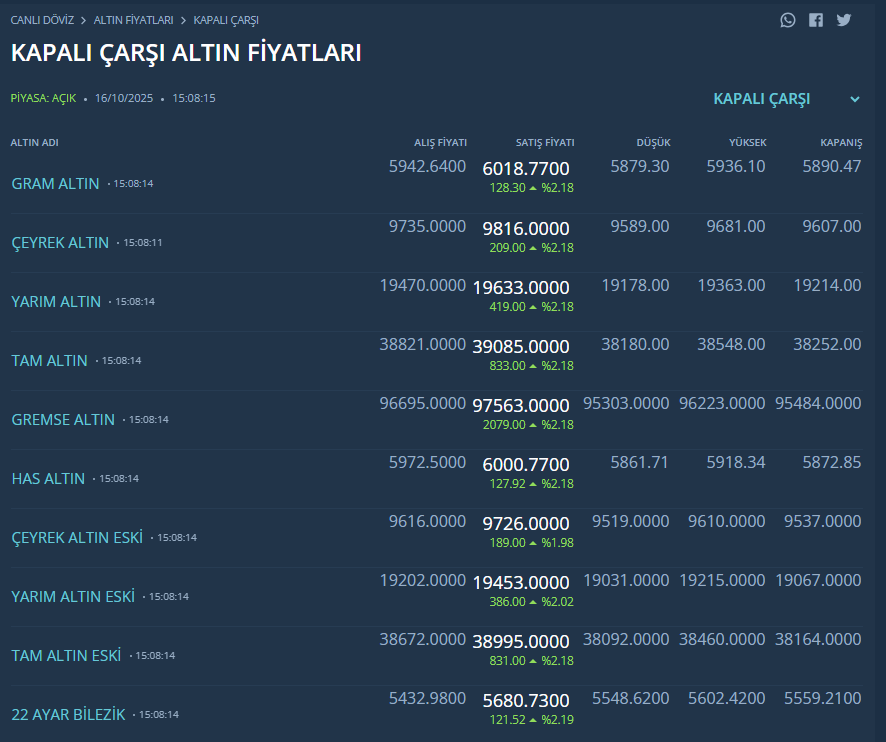Expand the Kapalı Çarşı market dropdown chevron
The height and width of the screenshot is (742, 886).
click(x=855, y=99)
